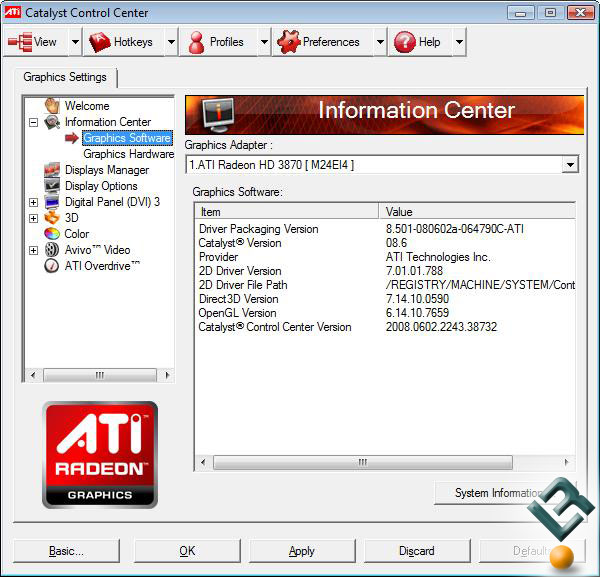
Task: Maximize the Catalyst Control Center window
Action: click(x=550, y=13)
